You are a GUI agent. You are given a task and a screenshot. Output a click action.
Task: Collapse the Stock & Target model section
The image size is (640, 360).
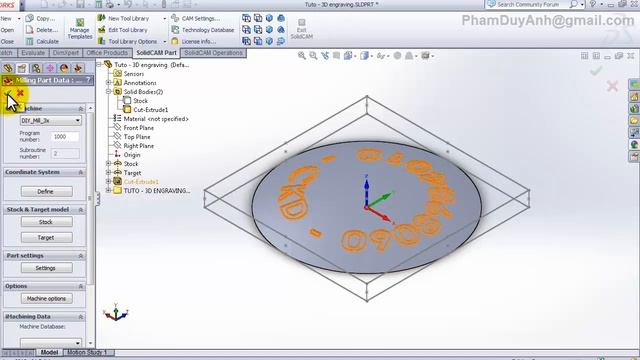(80, 210)
